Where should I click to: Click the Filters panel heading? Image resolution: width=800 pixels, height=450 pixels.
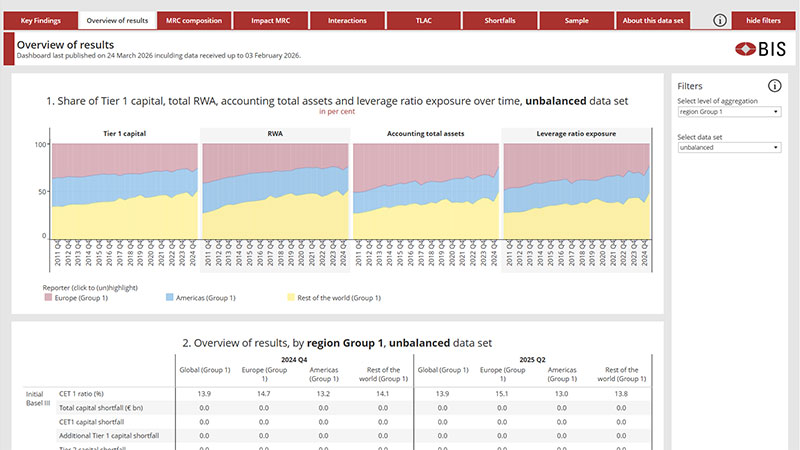tap(690, 86)
